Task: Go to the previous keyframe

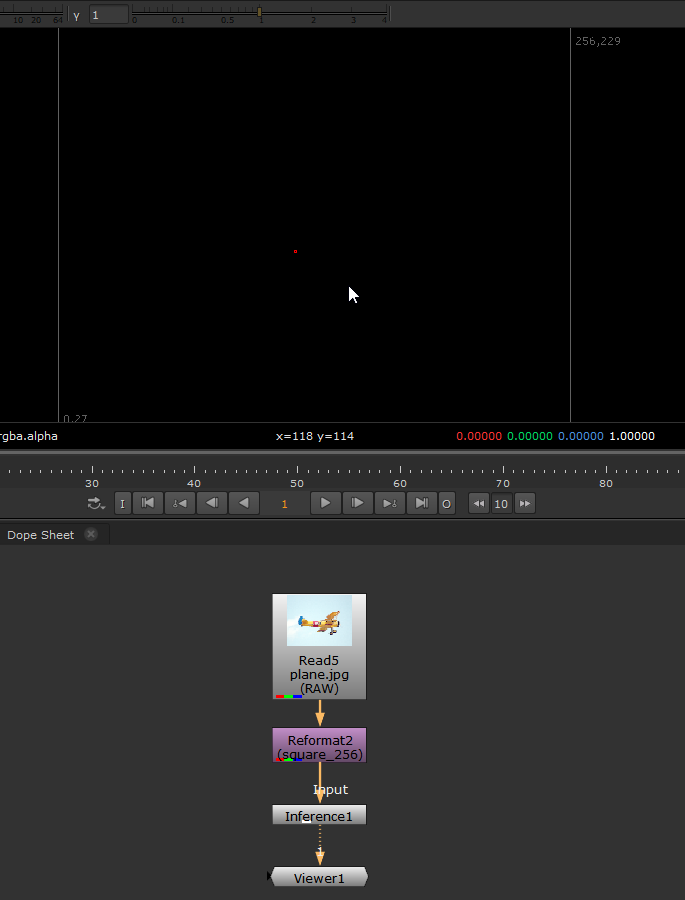Action: (x=179, y=503)
